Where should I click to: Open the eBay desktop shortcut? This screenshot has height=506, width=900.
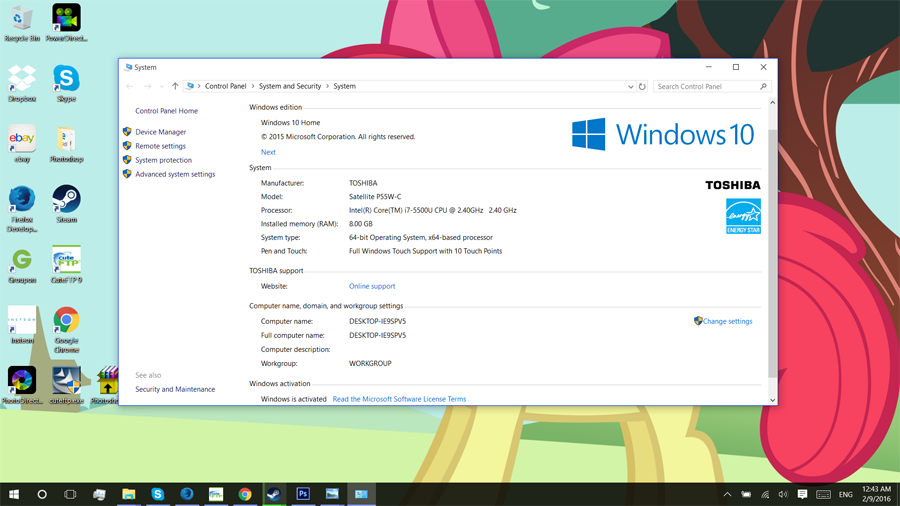pyautogui.click(x=21, y=139)
